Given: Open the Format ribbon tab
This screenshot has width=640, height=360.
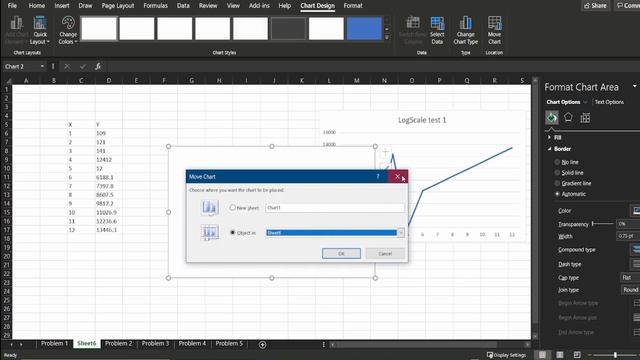Looking at the screenshot, I should 353,6.
